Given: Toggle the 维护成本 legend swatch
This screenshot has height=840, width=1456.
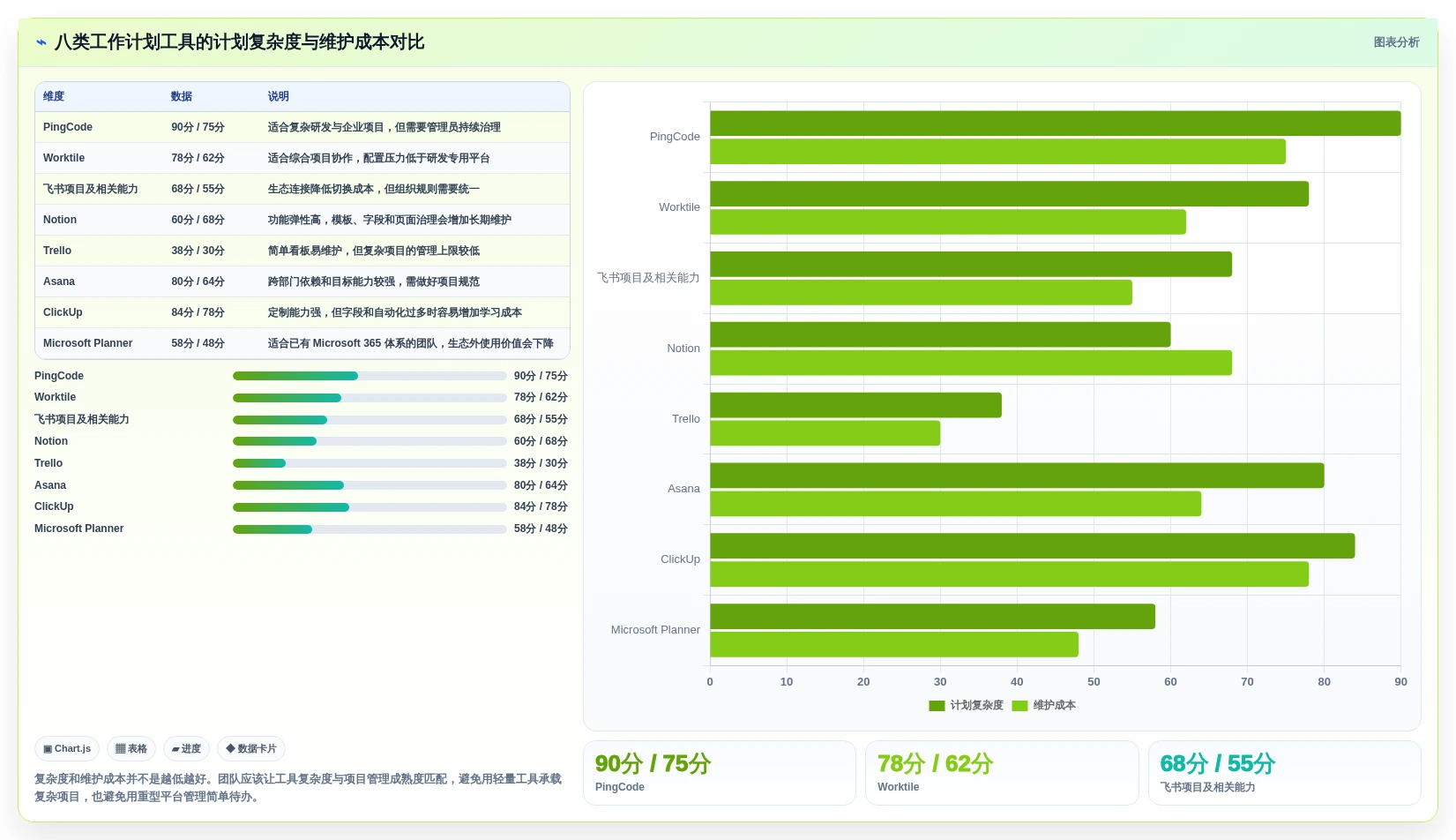Looking at the screenshot, I should coord(1019,706).
